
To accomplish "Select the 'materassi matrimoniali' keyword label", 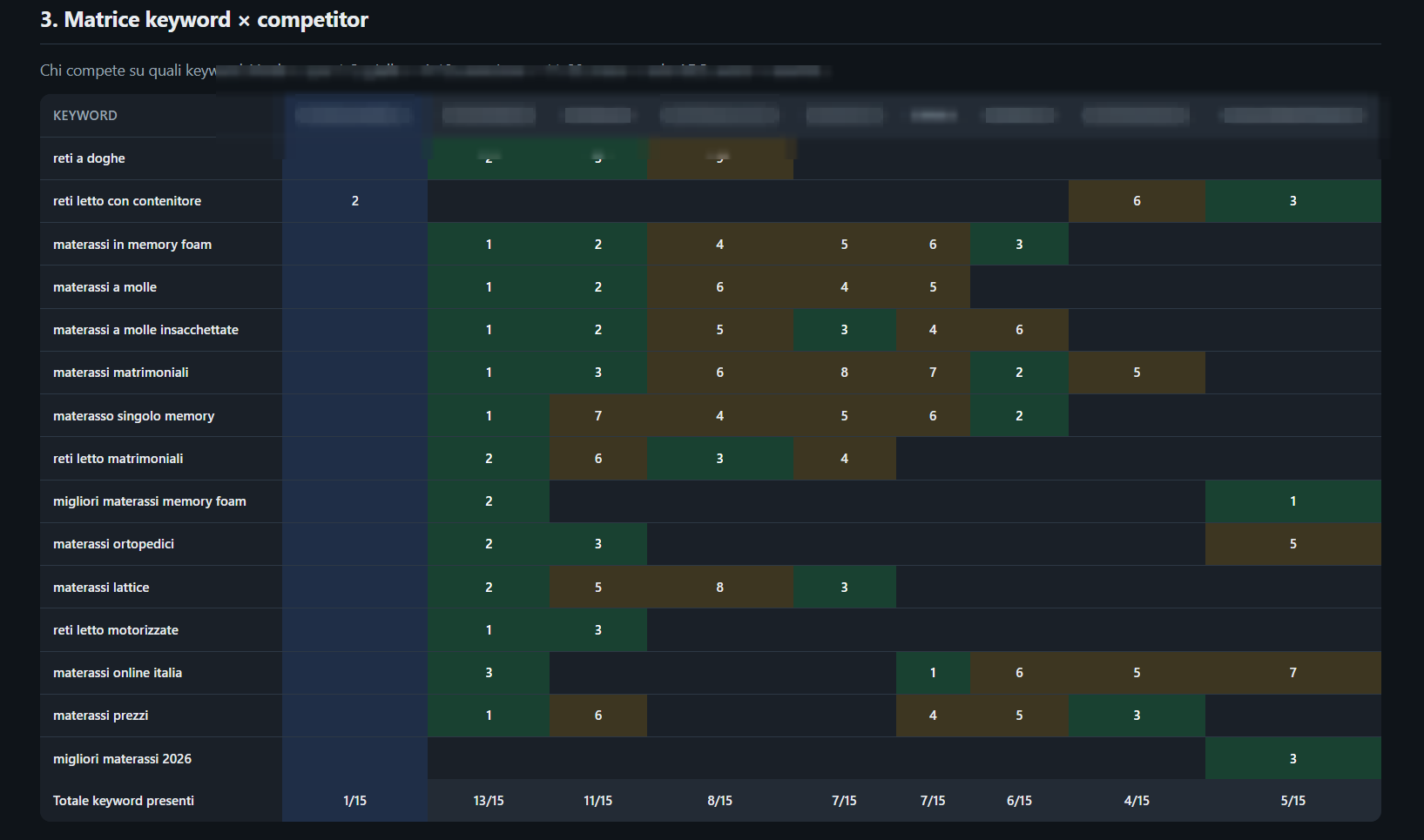I will click(x=121, y=373).
